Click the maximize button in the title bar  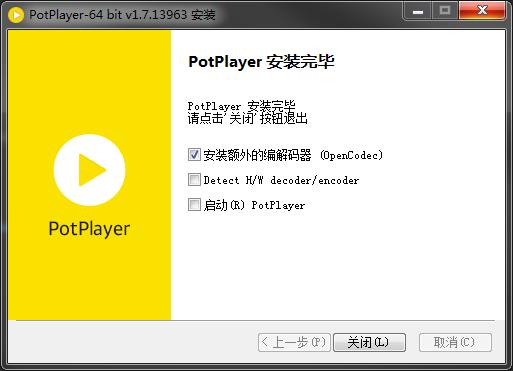[x=445, y=11]
